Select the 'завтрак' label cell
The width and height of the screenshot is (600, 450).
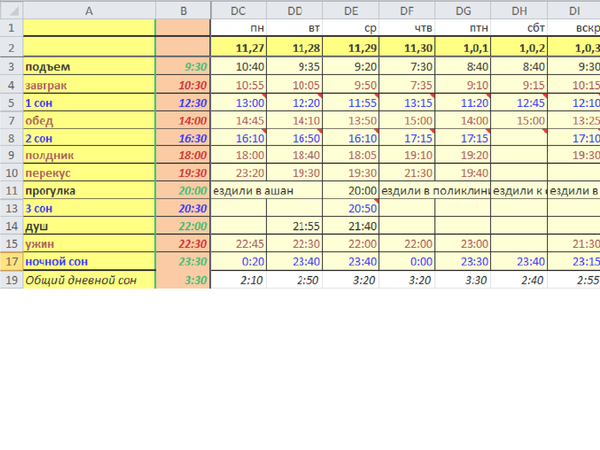point(89,85)
